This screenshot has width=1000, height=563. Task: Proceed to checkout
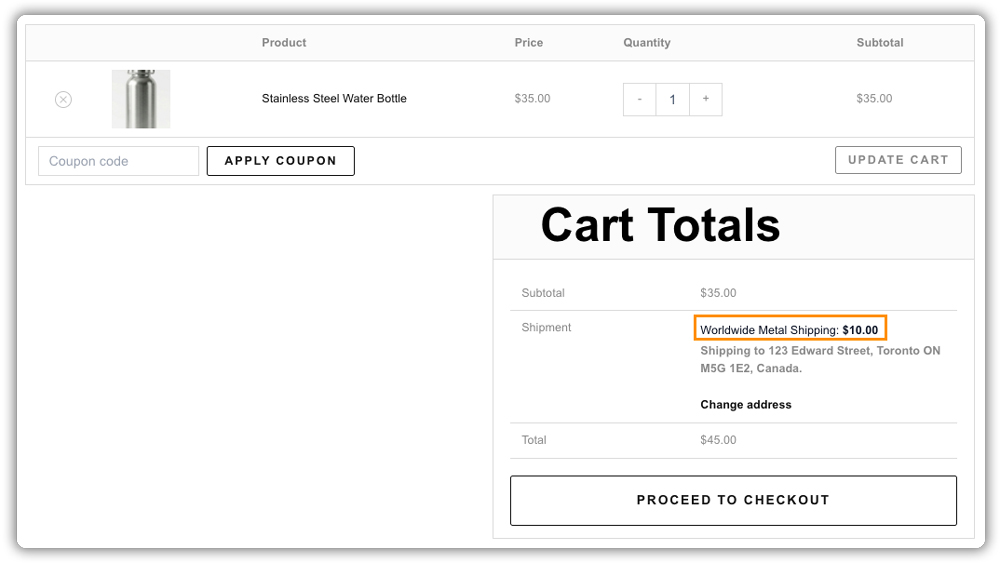(733, 501)
